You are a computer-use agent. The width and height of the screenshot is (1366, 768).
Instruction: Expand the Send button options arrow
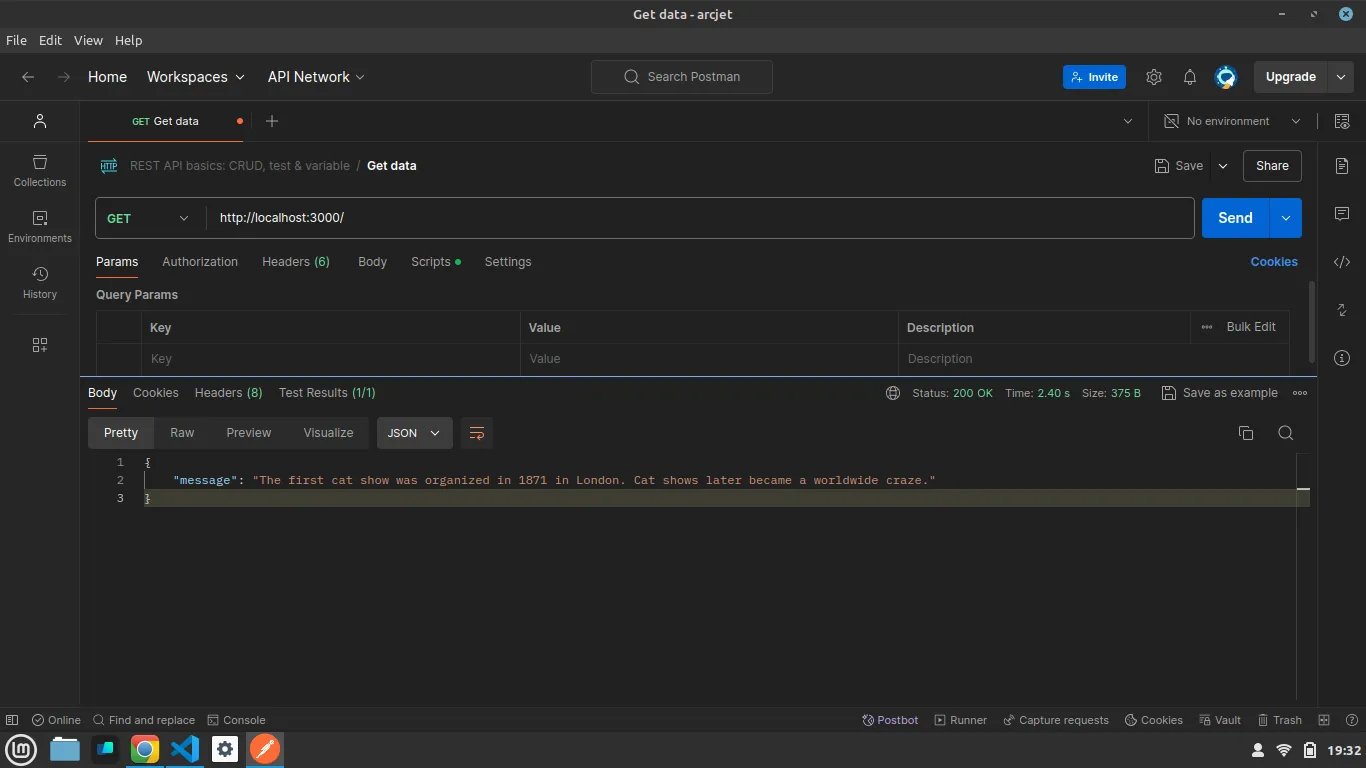(x=1286, y=218)
